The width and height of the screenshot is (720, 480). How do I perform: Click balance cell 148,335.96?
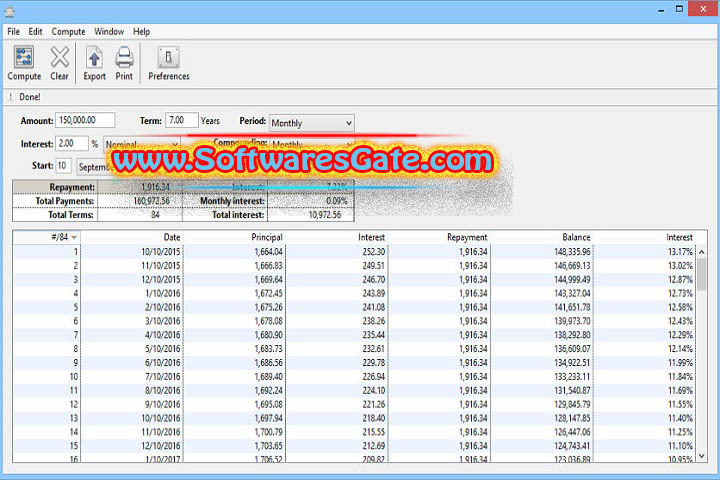[x=572, y=252]
